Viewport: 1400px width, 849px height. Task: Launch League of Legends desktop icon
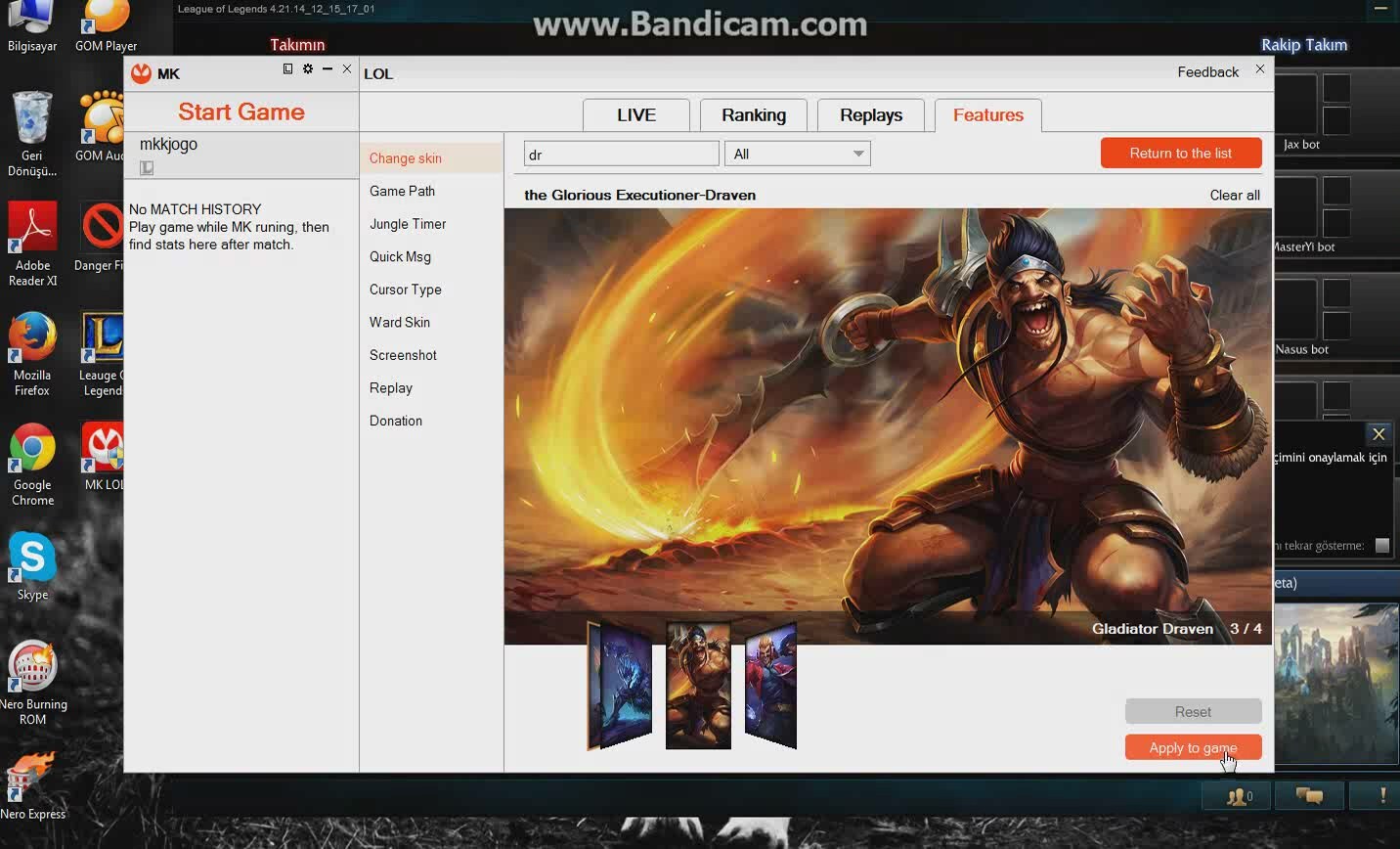[x=101, y=354]
